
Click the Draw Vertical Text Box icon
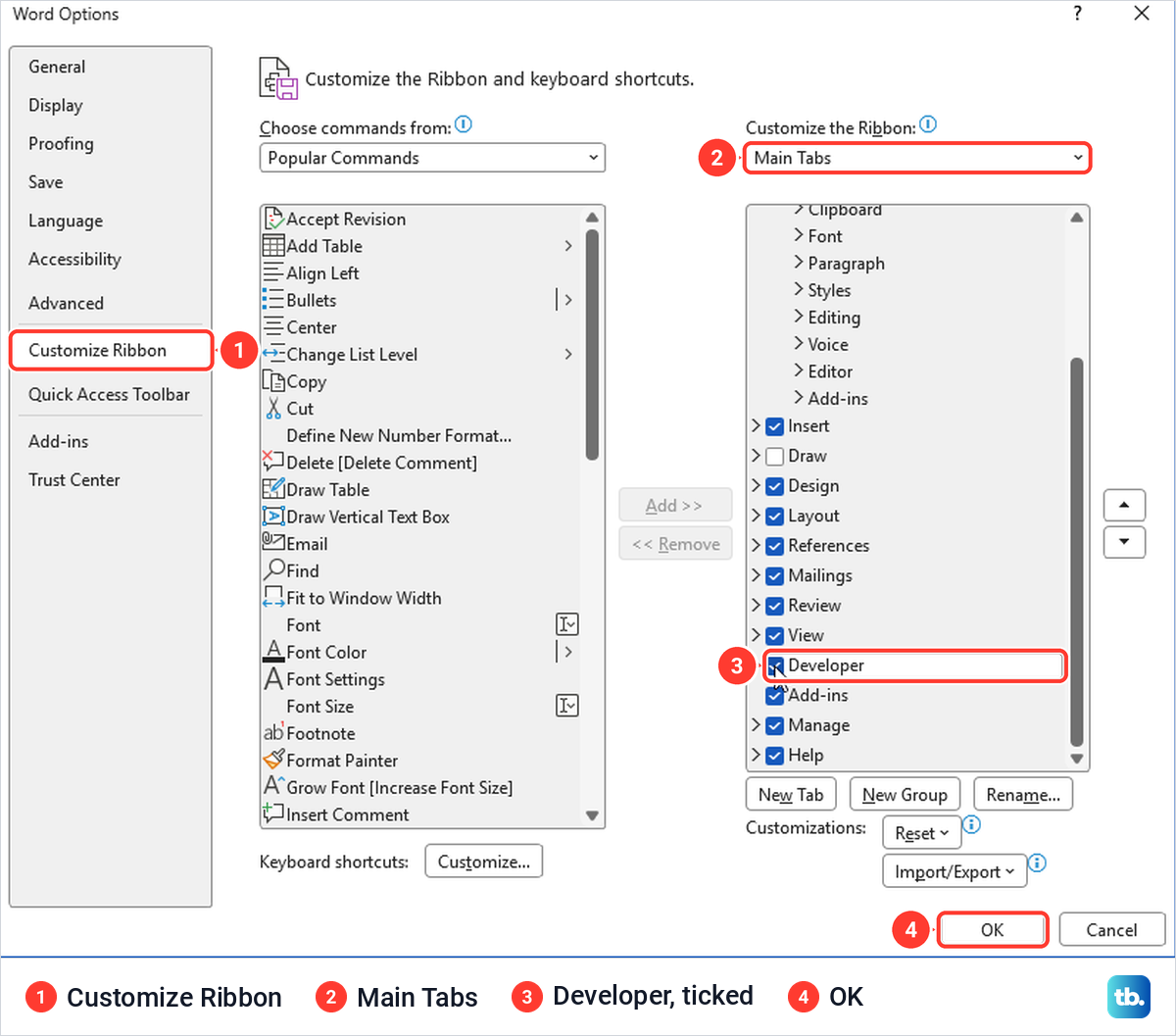click(x=273, y=517)
